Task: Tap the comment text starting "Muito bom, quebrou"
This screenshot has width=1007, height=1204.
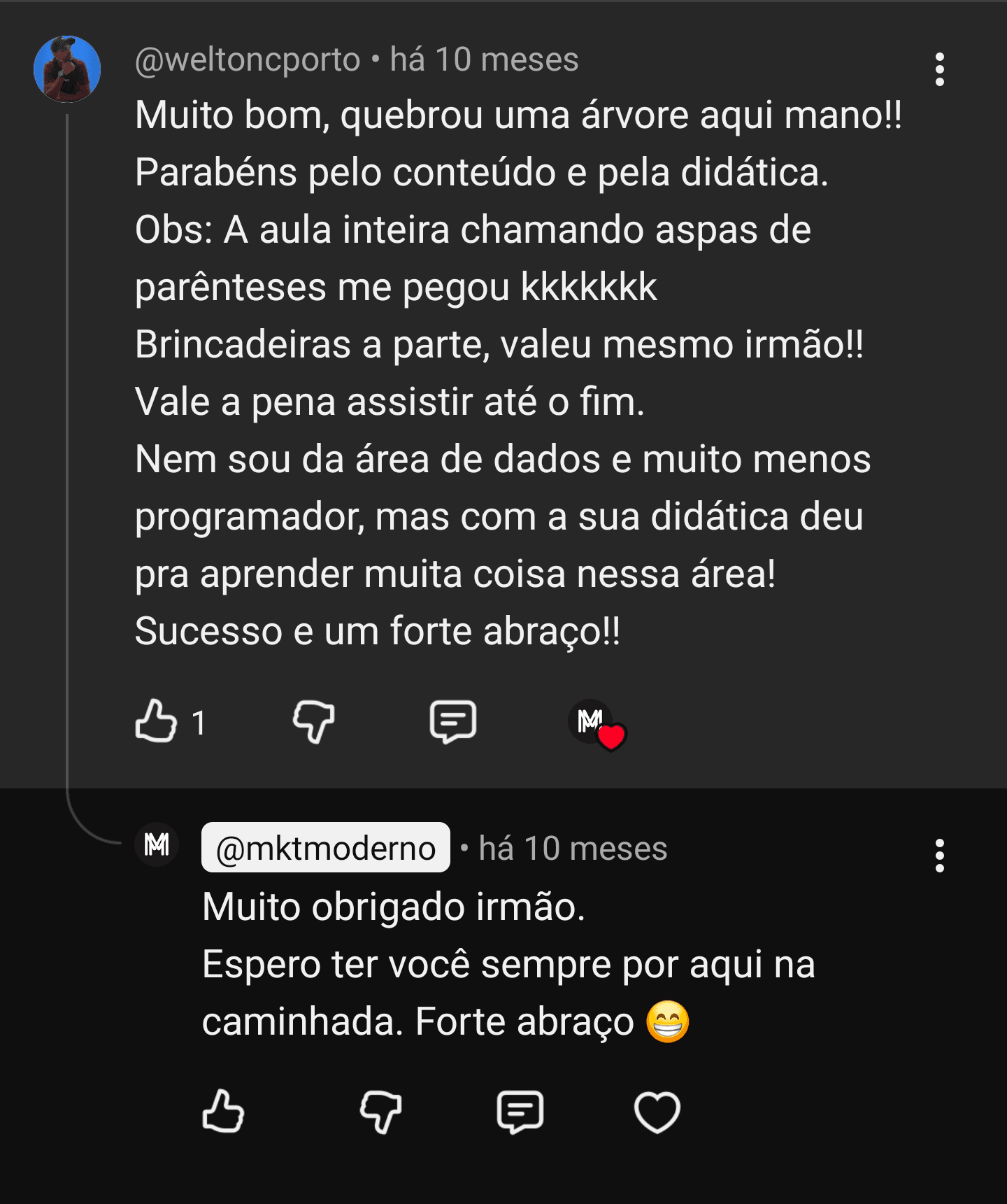Action: click(x=517, y=115)
